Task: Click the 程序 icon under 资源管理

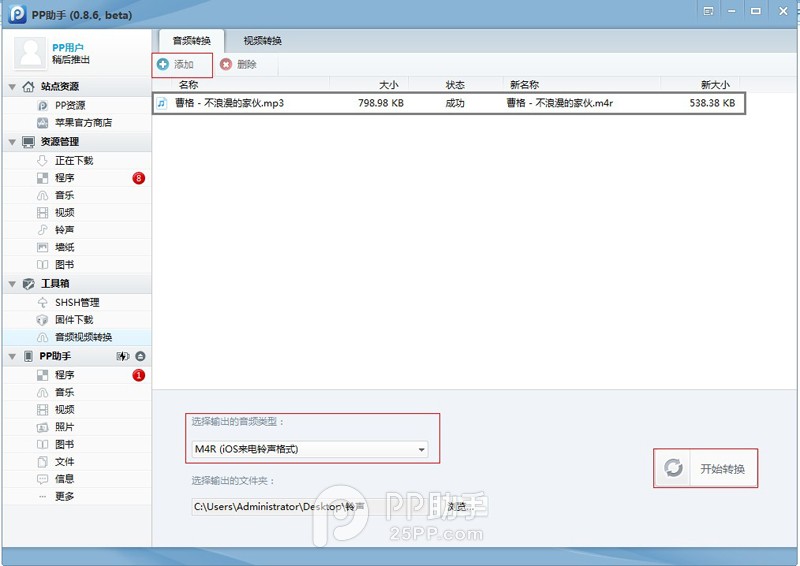Action: [42, 178]
